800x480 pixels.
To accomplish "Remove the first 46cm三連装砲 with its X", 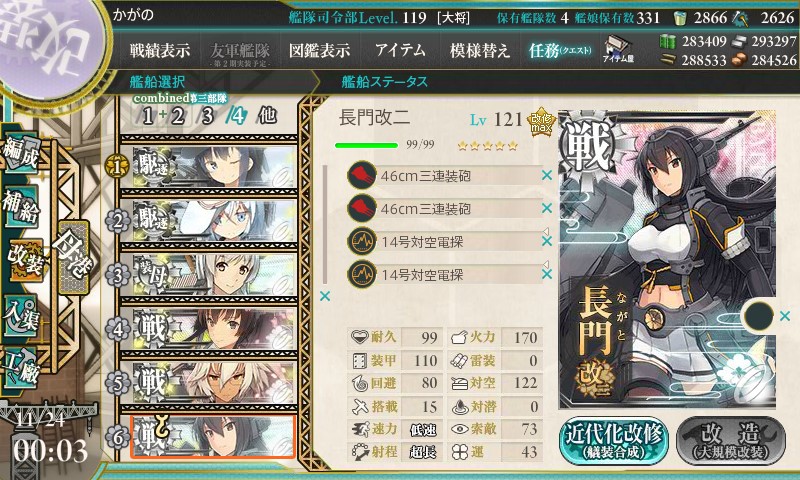I will pos(546,175).
